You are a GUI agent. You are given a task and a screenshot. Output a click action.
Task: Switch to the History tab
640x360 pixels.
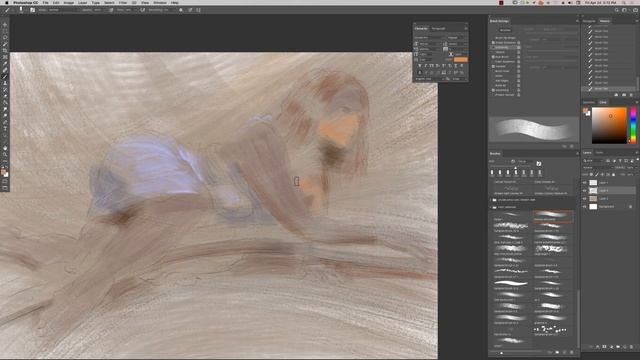(604, 21)
